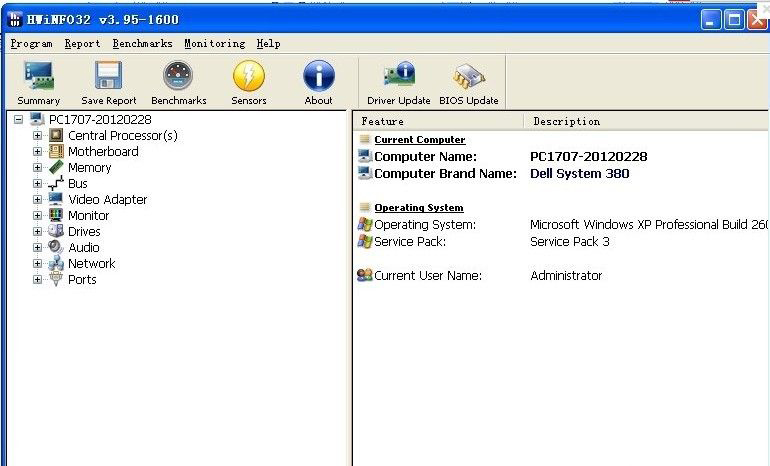
Task: Select the Video Adapter tree label
Action: pos(108,199)
